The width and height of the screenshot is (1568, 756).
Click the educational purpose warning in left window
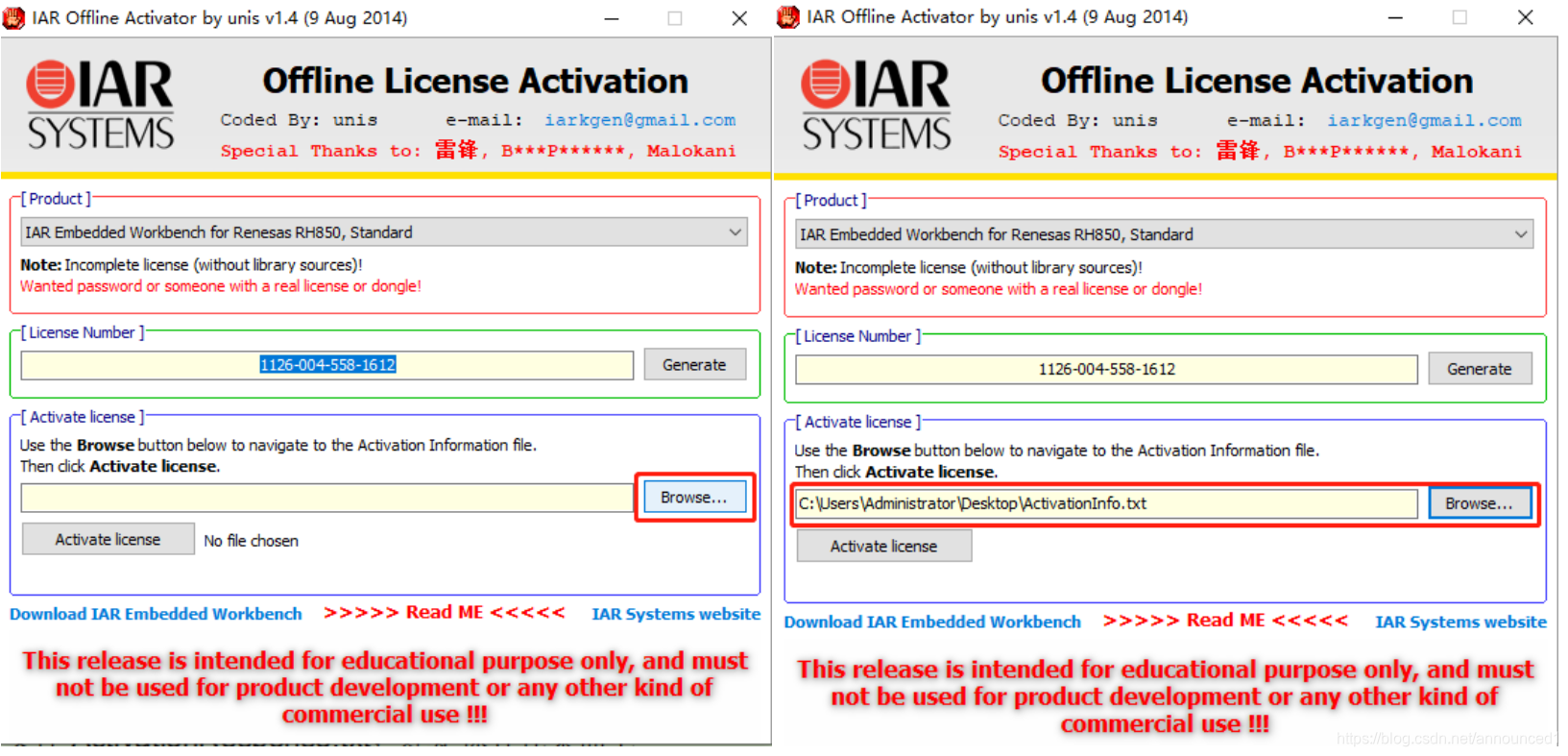coord(385,687)
